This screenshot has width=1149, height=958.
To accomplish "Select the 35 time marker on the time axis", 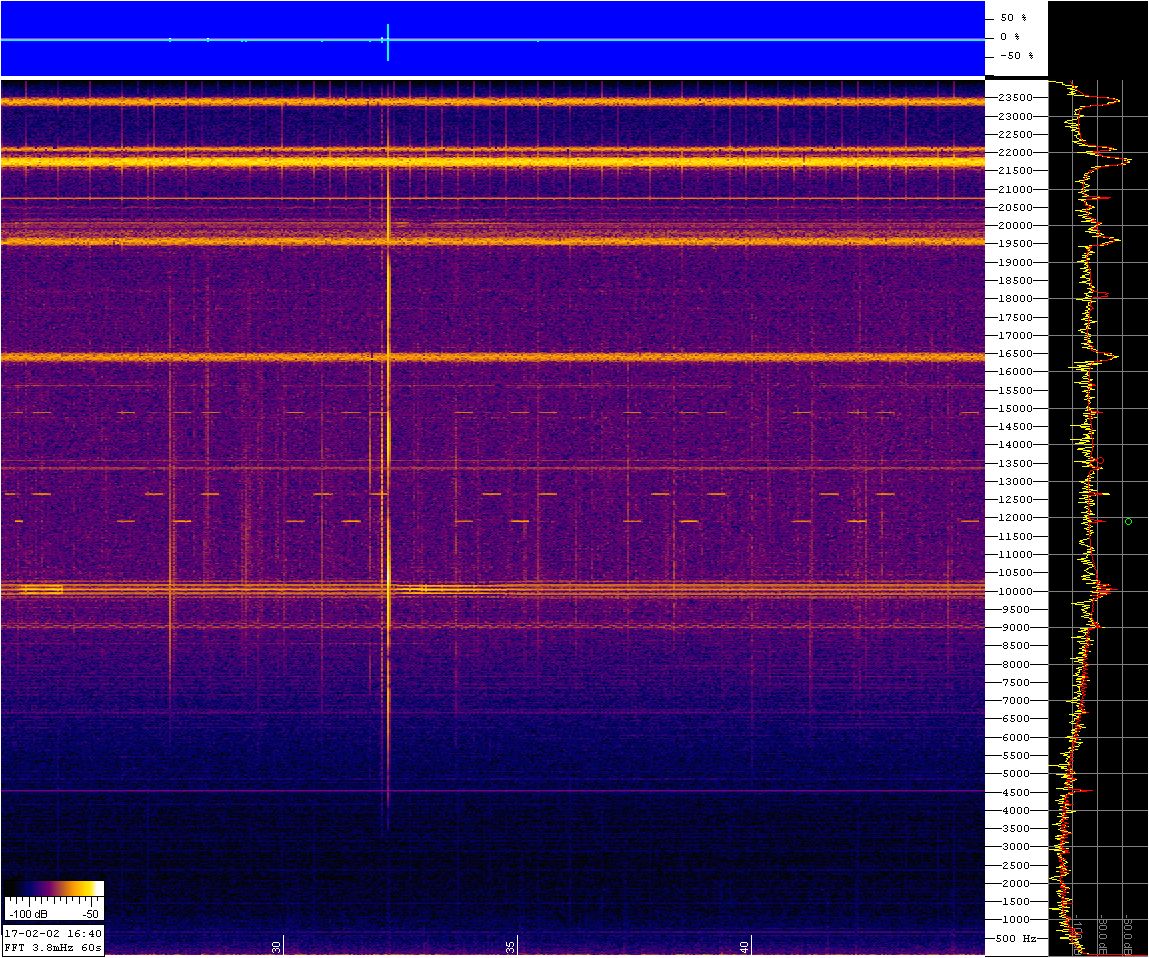I will pyautogui.click(x=511, y=947).
